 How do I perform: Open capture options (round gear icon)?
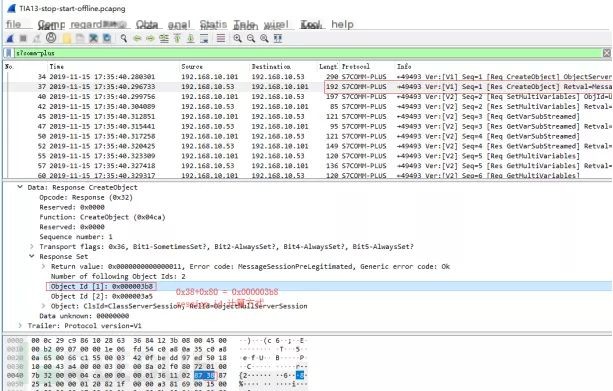[x=51, y=38]
